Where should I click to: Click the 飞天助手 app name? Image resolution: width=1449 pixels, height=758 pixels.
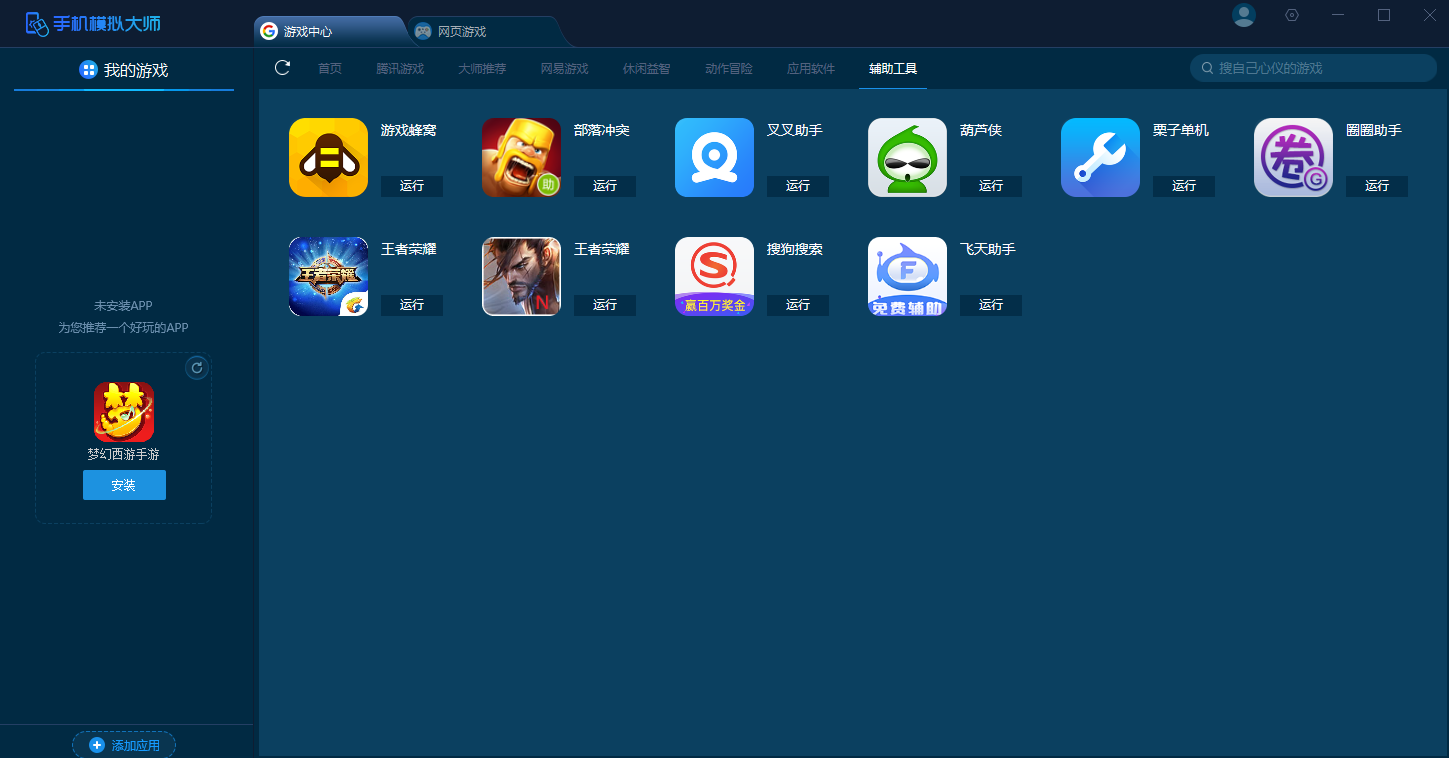[x=988, y=249]
